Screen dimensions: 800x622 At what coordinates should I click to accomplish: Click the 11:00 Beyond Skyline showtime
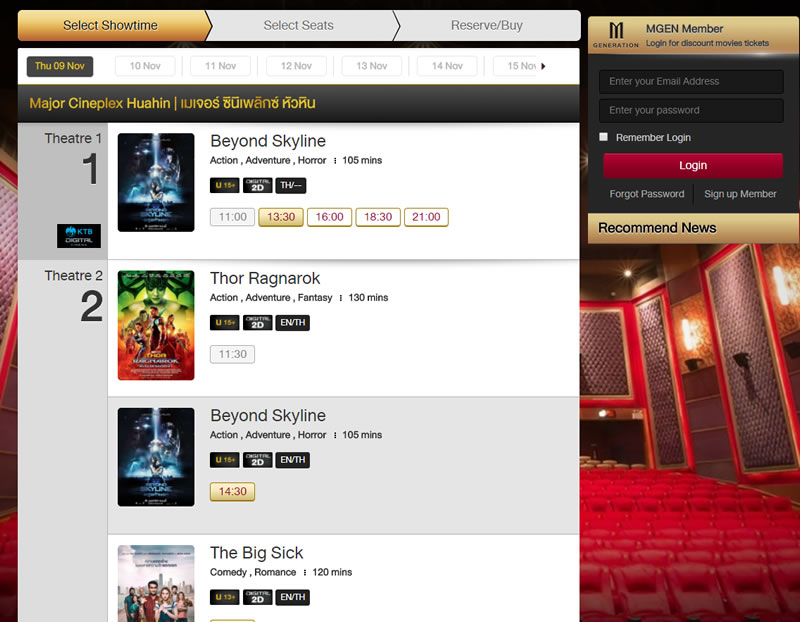[233, 217]
